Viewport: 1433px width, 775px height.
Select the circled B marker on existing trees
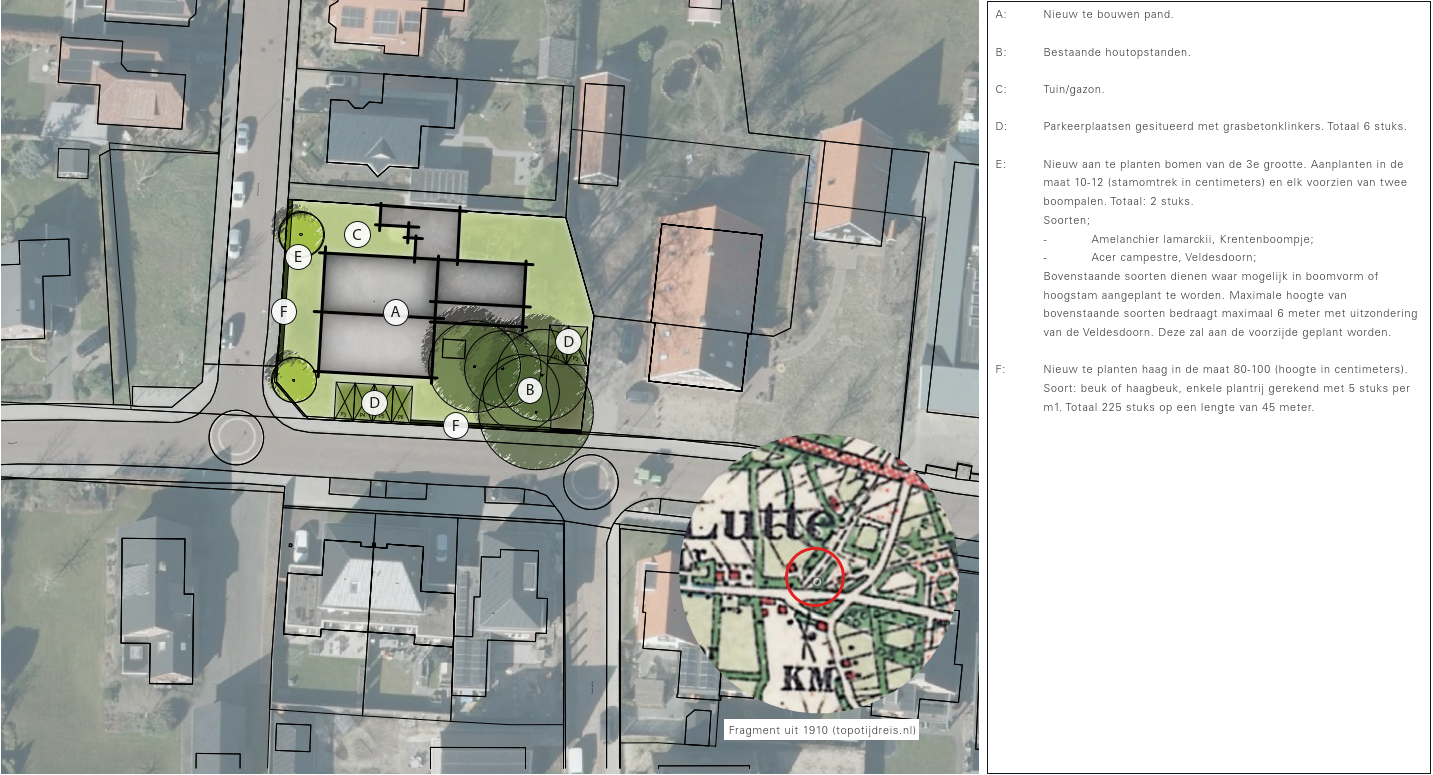530,389
